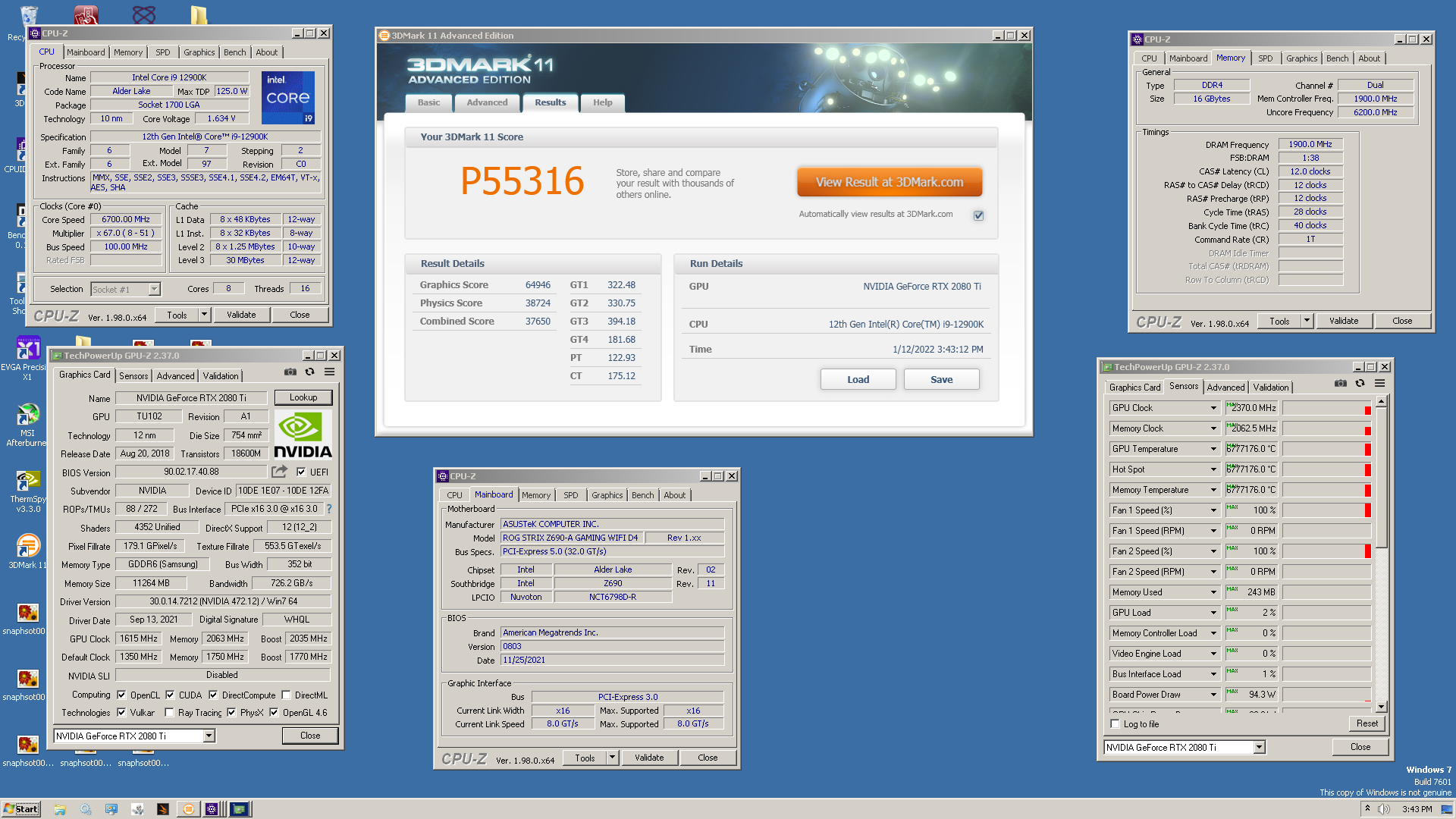Toggle the PhysX checkbox
The width and height of the screenshot is (1456, 819).
pos(231,712)
